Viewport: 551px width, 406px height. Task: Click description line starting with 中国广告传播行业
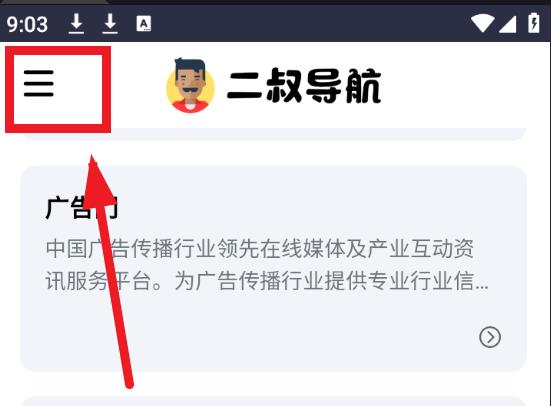[x=260, y=249]
